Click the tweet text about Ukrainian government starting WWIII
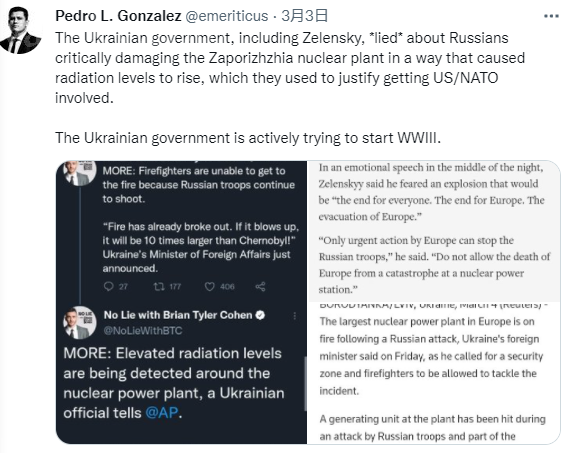Screen dimensions: 575x453 pos(248,138)
